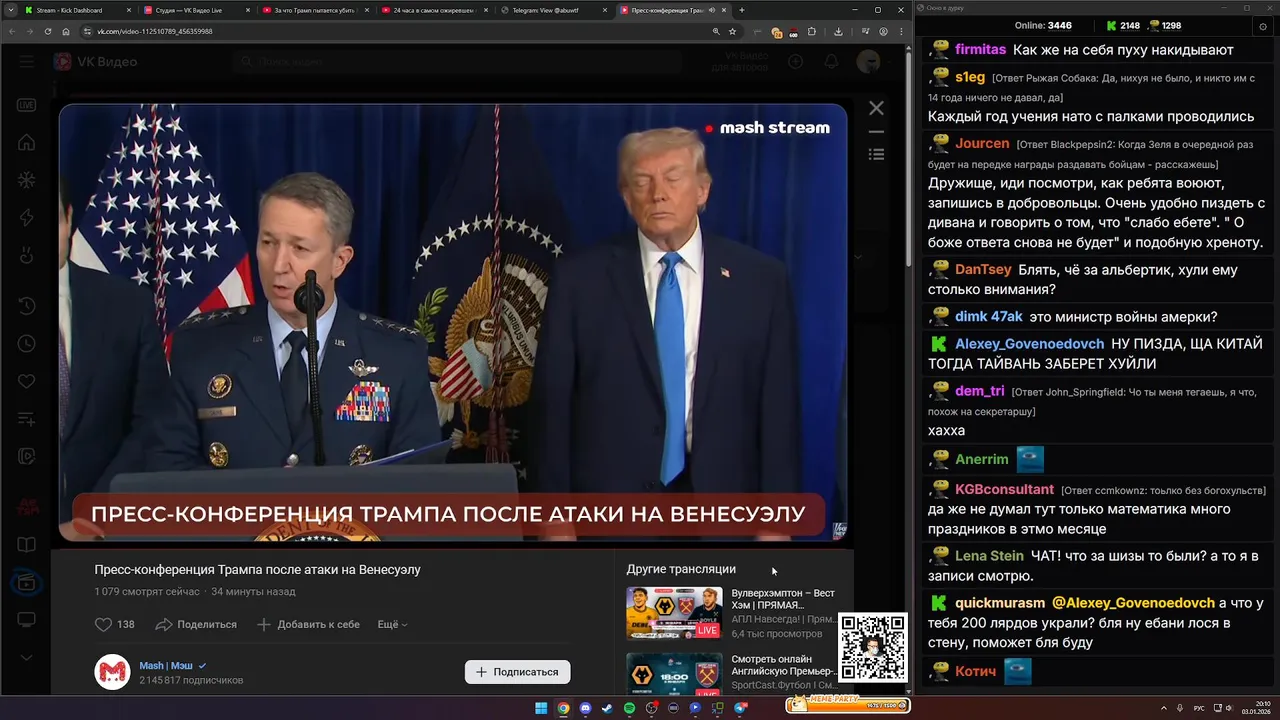Image resolution: width=1280 pixels, height=720 pixels.
Task: Reload the page in browser toolbar
Action: tap(47, 31)
